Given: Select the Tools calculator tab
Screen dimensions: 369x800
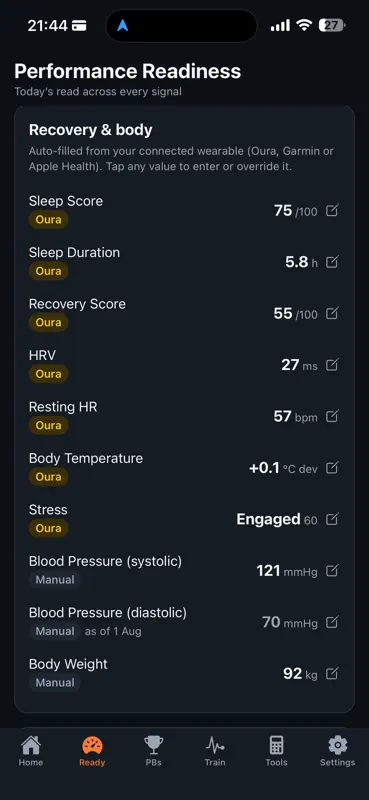Looking at the screenshot, I should point(276,751).
